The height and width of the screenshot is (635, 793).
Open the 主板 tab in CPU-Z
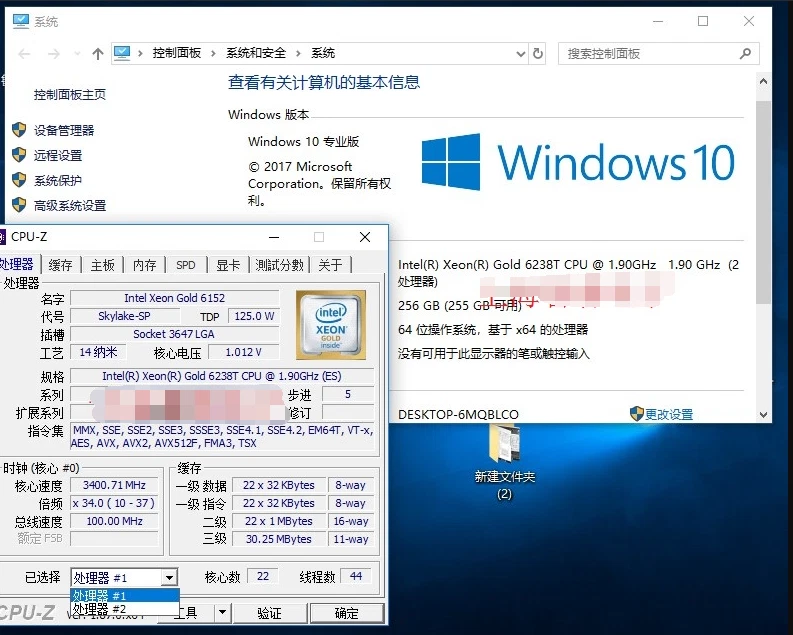pos(103,265)
